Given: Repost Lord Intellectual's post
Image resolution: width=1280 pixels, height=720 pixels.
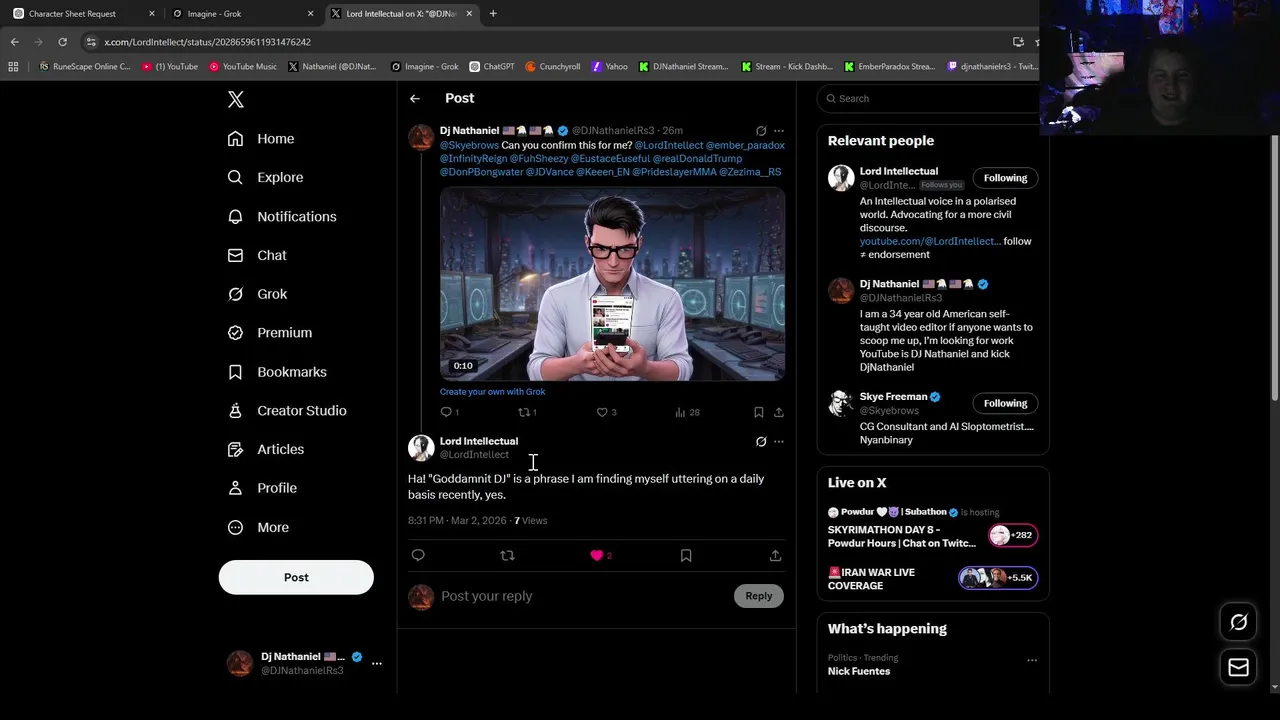Looking at the screenshot, I should pyautogui.click(x=507, y=555).
